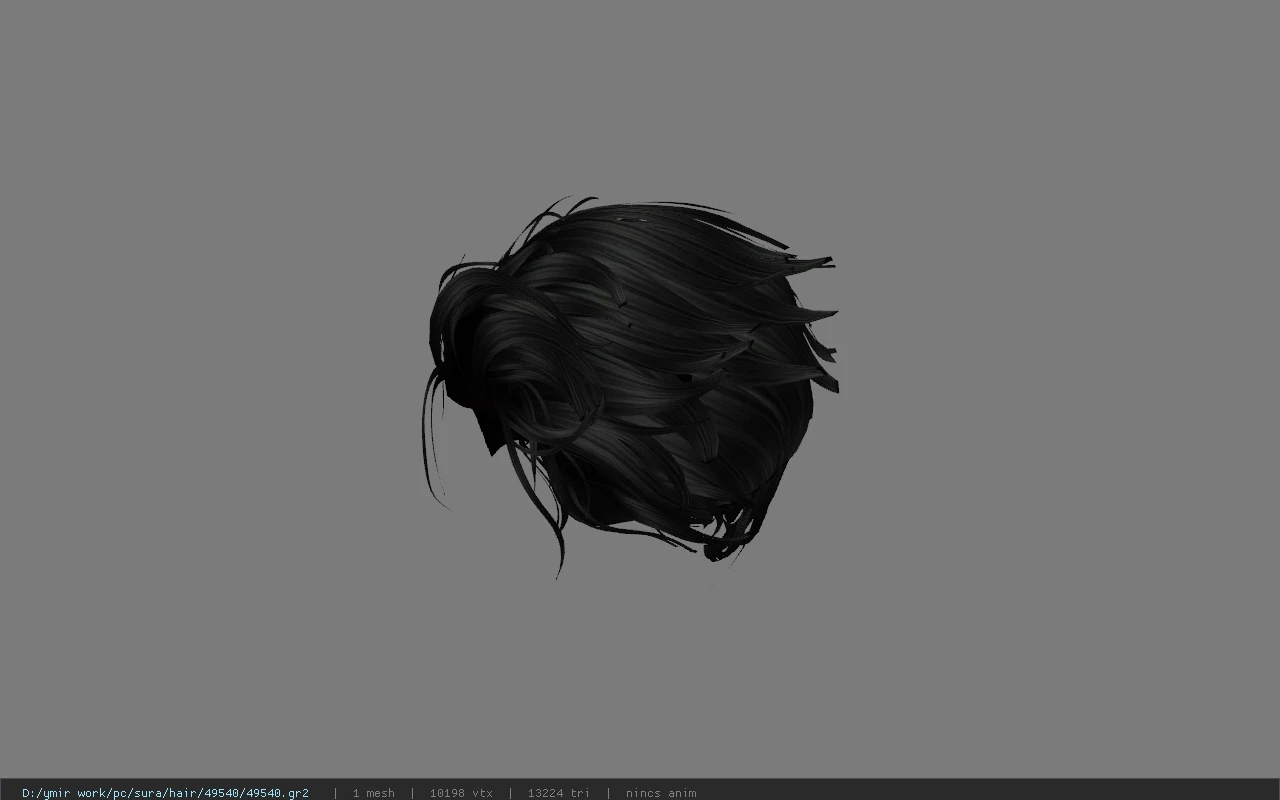
Task: Click the file path 'D:/ymir work/pc/sura/hair/49540/49540.gr2'
Action: pyautogui.click(x=165, y=793)
